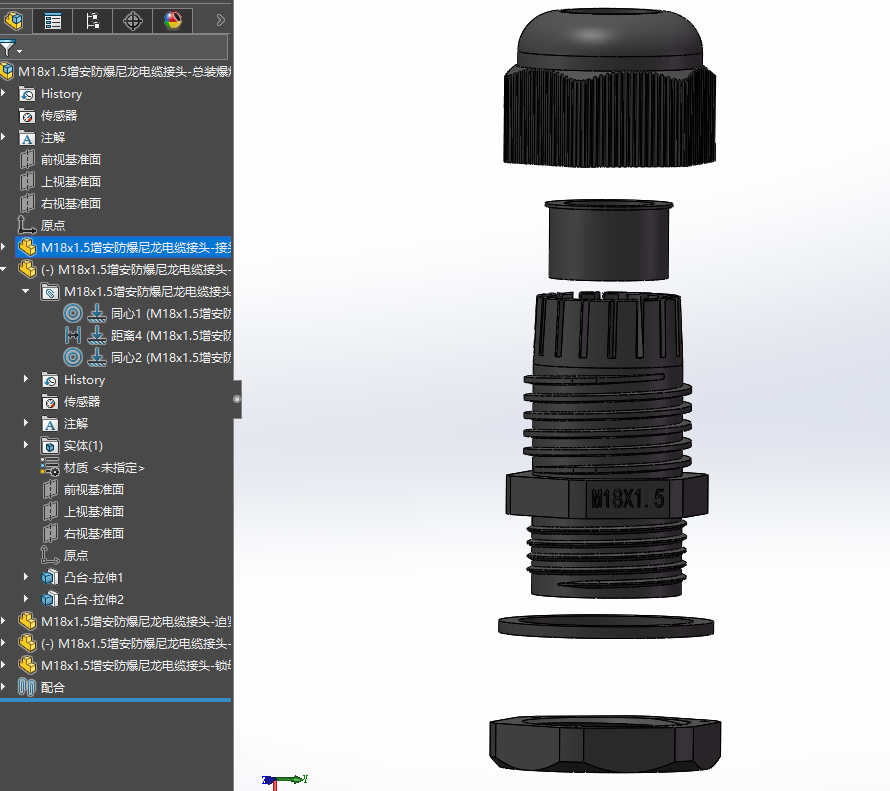Image resolution: width=890 pixels, height=791 pixels.
Task: Show more manager tabs with the arrow
Action: pyautogui.click(x=221, y=21)
